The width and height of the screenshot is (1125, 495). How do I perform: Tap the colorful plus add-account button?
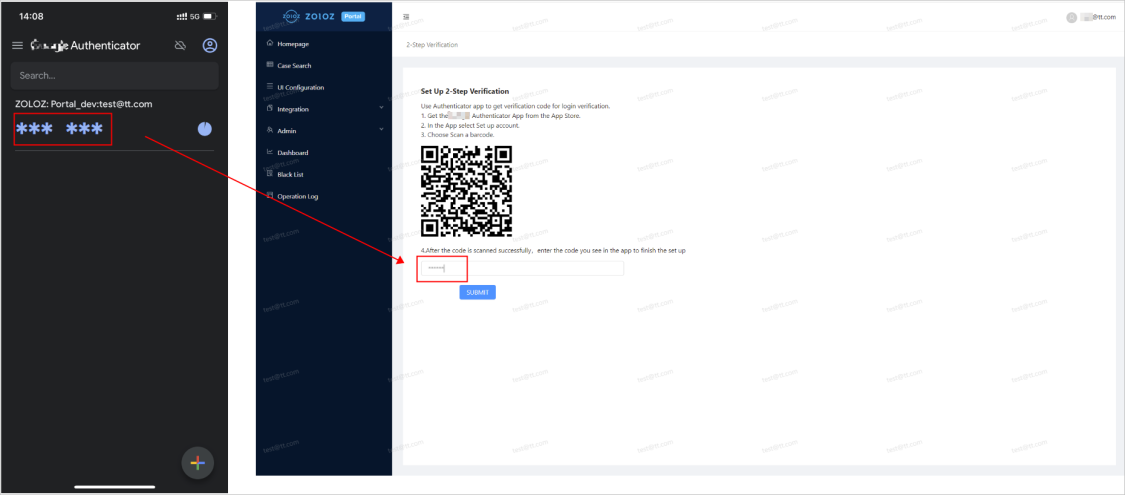197,463
